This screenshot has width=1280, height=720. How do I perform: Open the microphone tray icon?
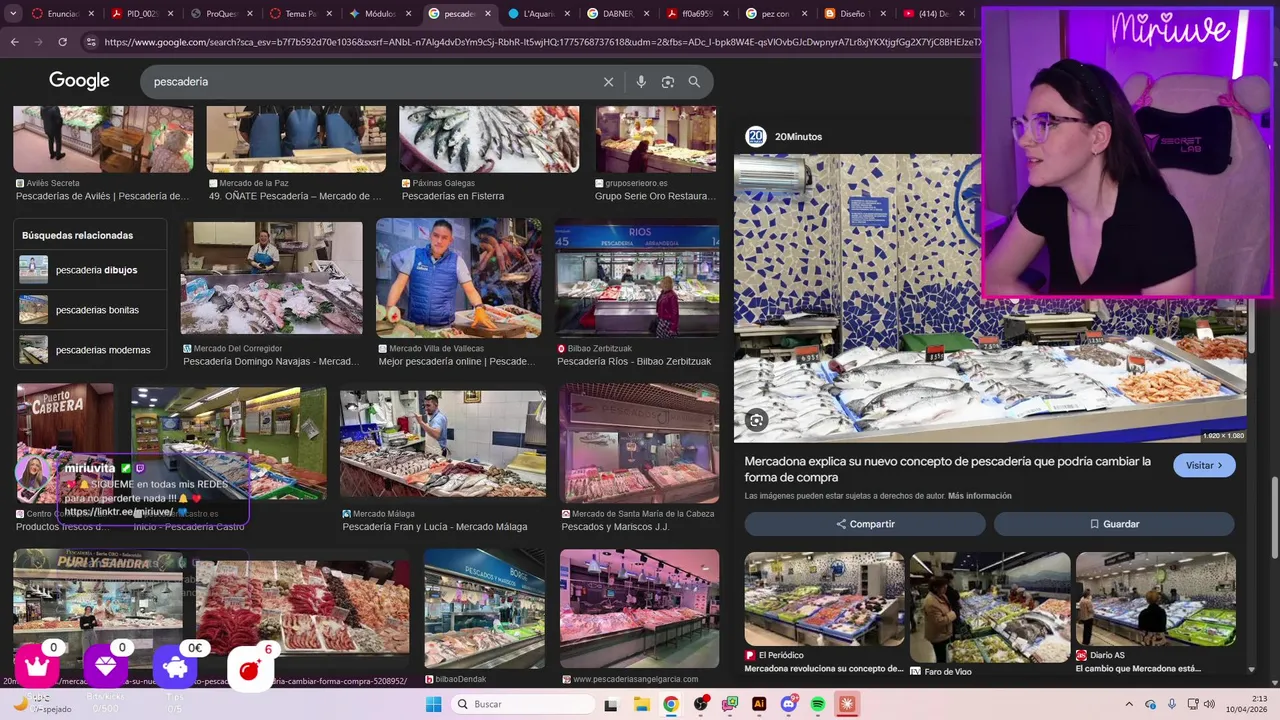click(x=1172, y=704)
